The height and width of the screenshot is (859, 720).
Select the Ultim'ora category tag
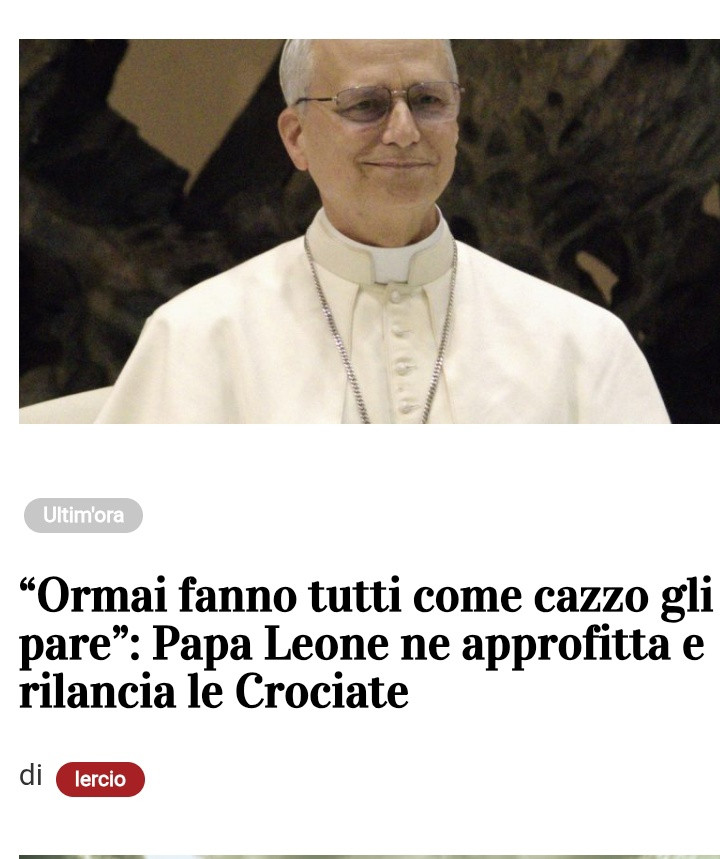83,516
